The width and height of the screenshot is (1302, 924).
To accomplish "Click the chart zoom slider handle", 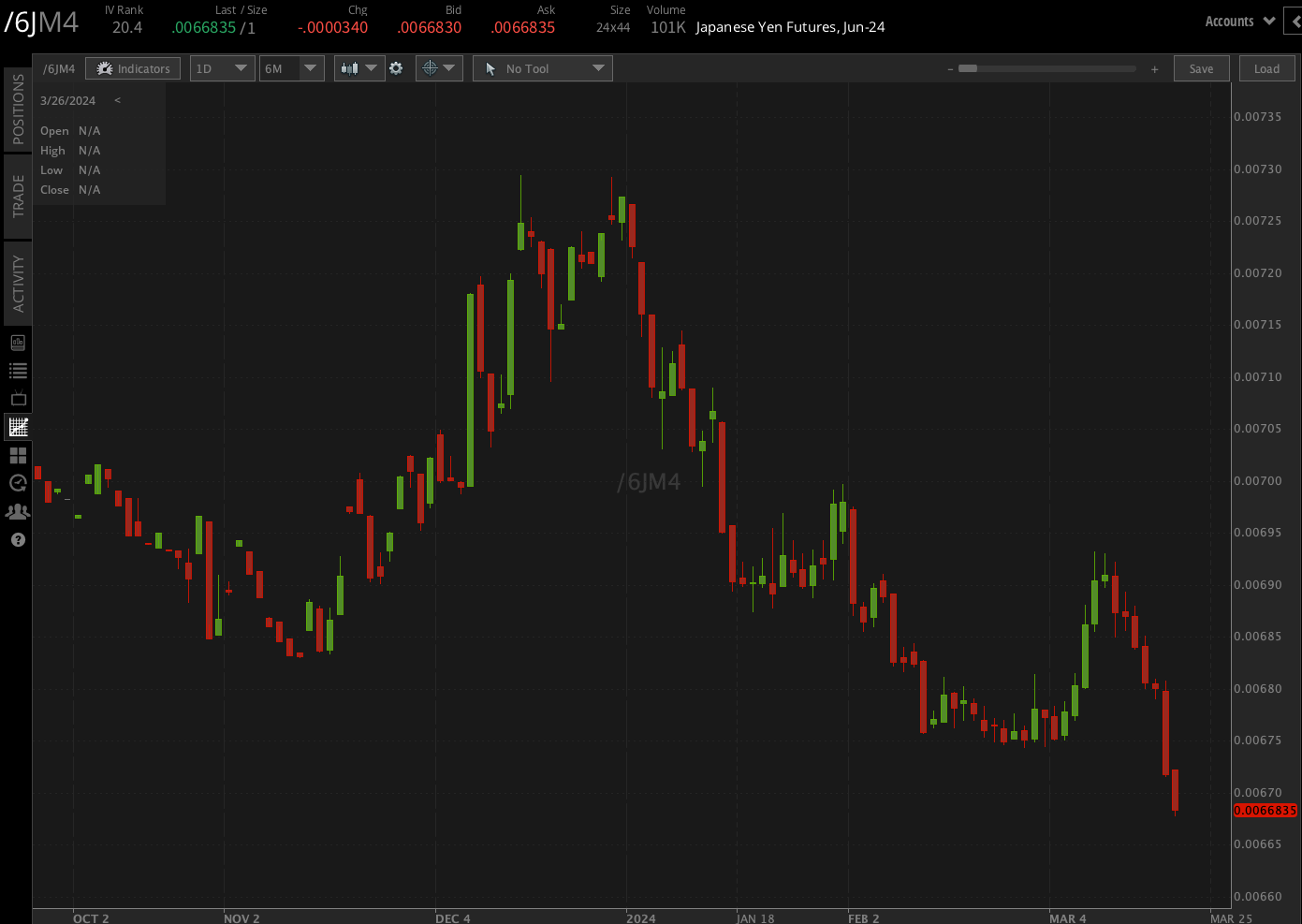I will tap(968, 68).
